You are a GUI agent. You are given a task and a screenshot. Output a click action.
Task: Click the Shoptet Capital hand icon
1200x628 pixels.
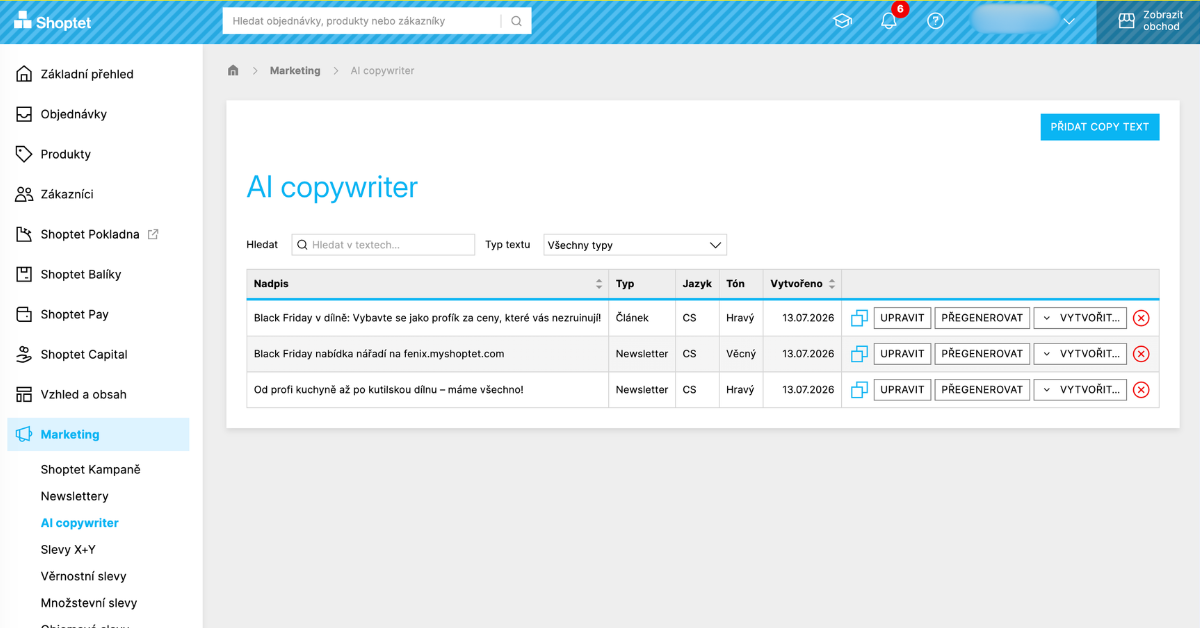coord(24,354)
